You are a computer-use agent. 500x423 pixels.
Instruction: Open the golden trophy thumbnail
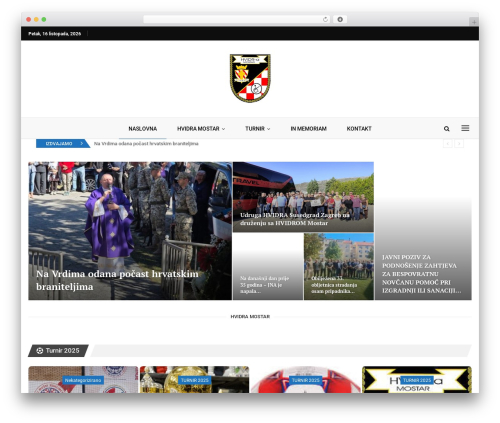194,380
